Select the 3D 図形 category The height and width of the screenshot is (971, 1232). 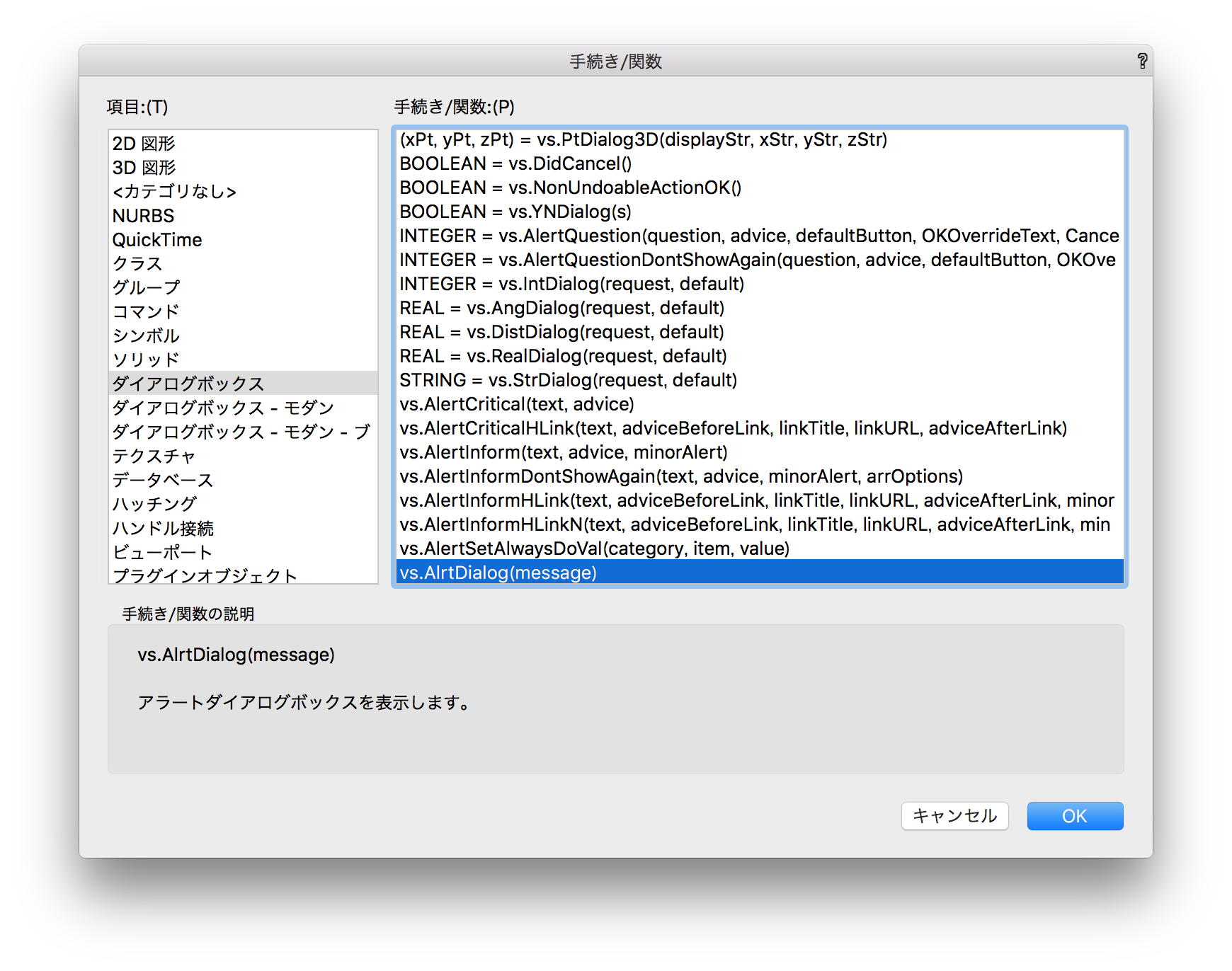tap(243, 168)
